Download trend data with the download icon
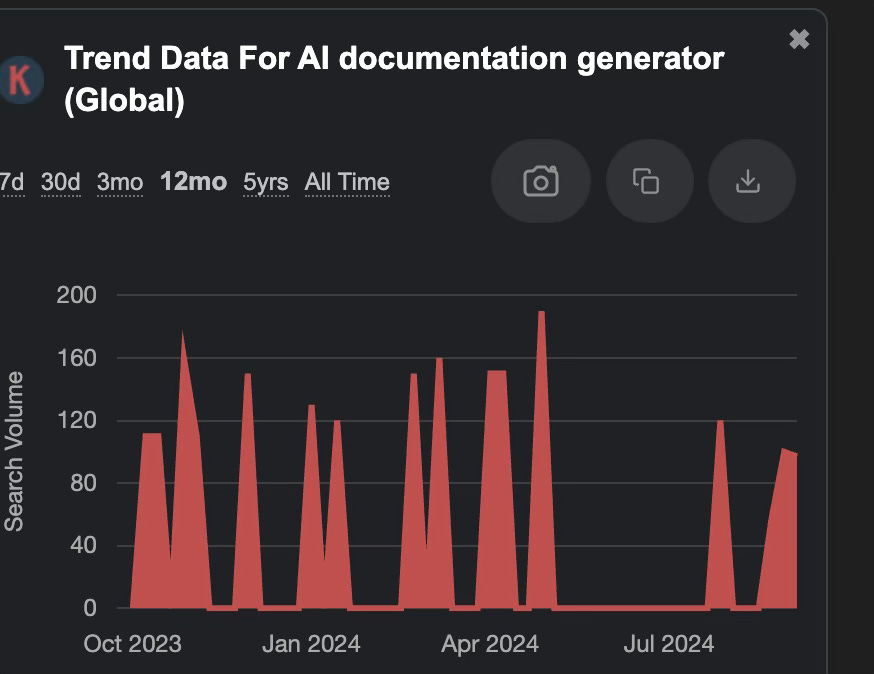874x674 pixels. (x=751, y=181)
